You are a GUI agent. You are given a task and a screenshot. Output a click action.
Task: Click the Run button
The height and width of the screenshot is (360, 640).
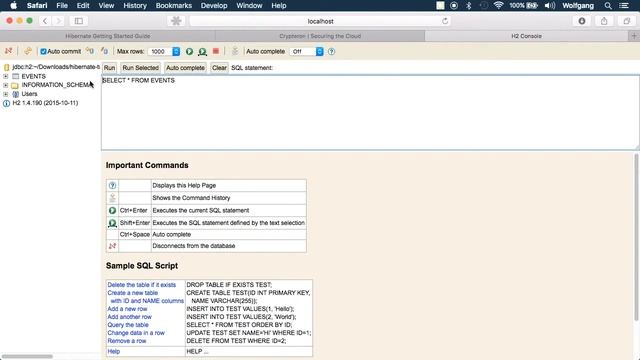point(109,68)
